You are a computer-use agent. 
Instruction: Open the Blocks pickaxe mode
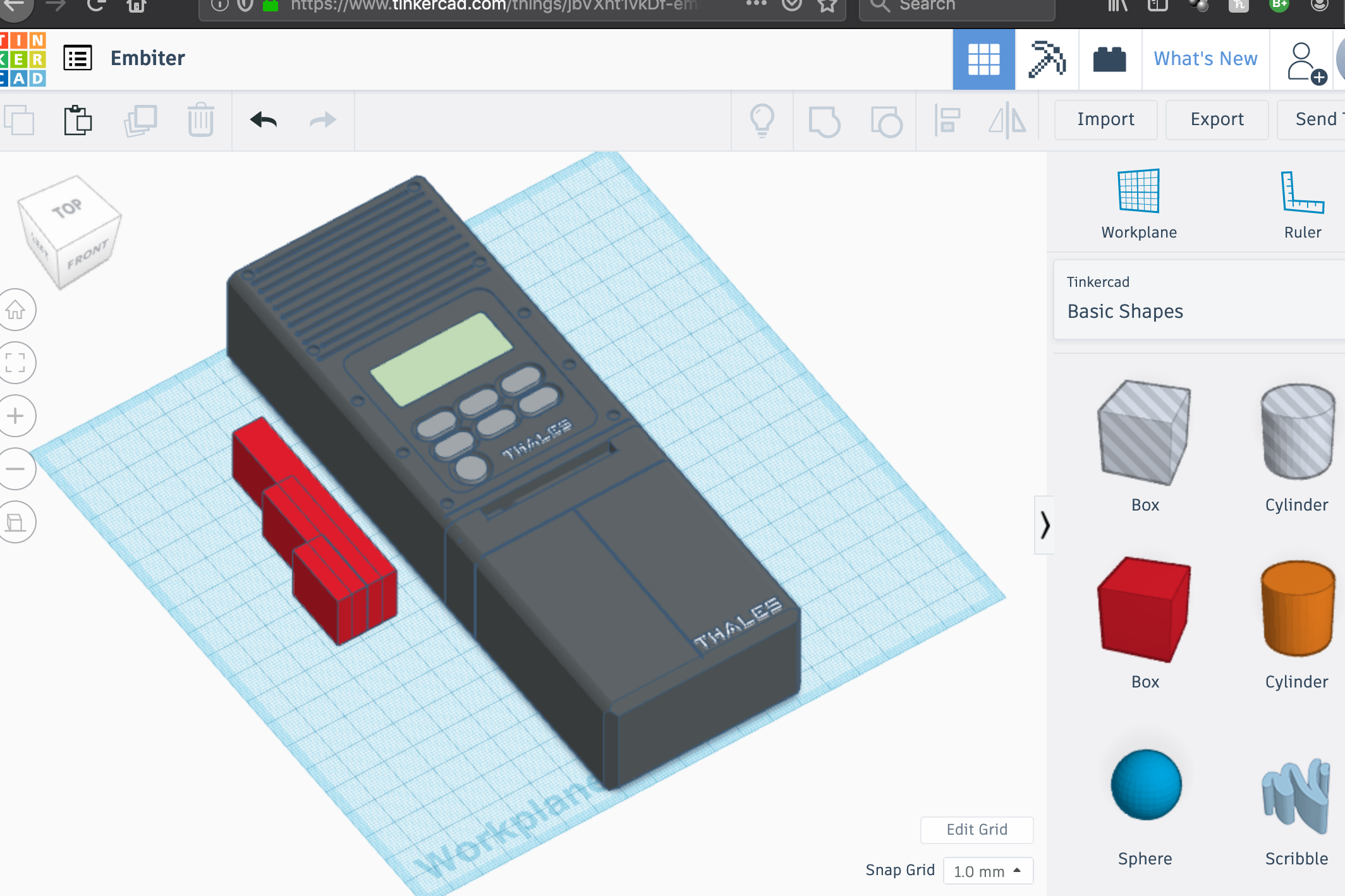[1047, 59]
